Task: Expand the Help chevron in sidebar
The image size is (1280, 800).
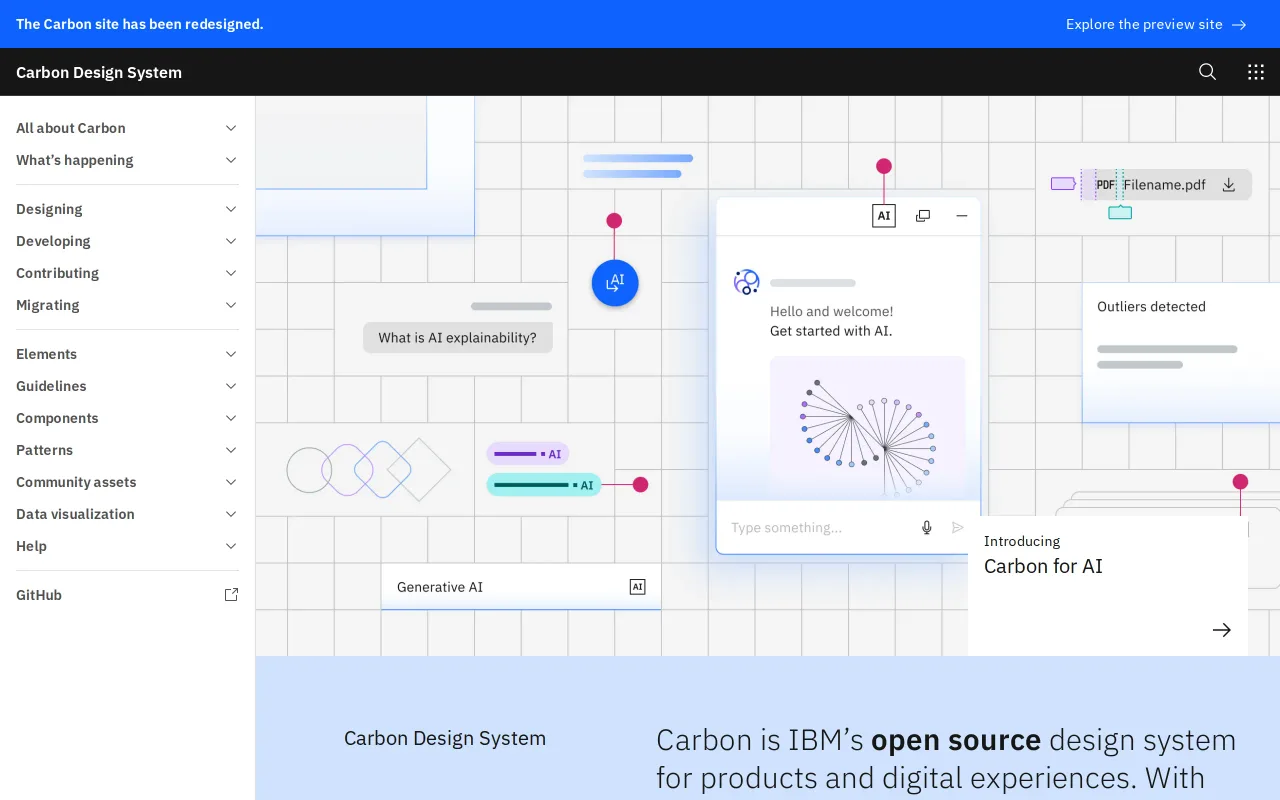Action: tap(231, 546)
